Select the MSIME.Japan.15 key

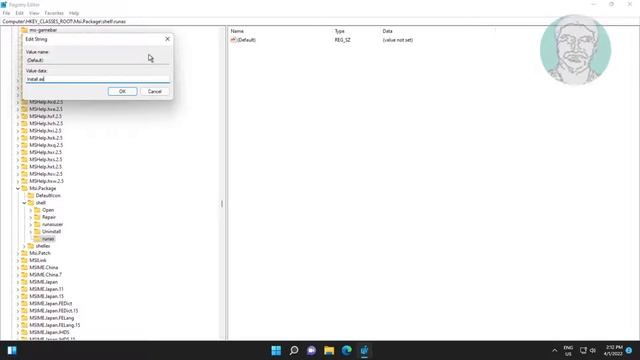[47, 296]
